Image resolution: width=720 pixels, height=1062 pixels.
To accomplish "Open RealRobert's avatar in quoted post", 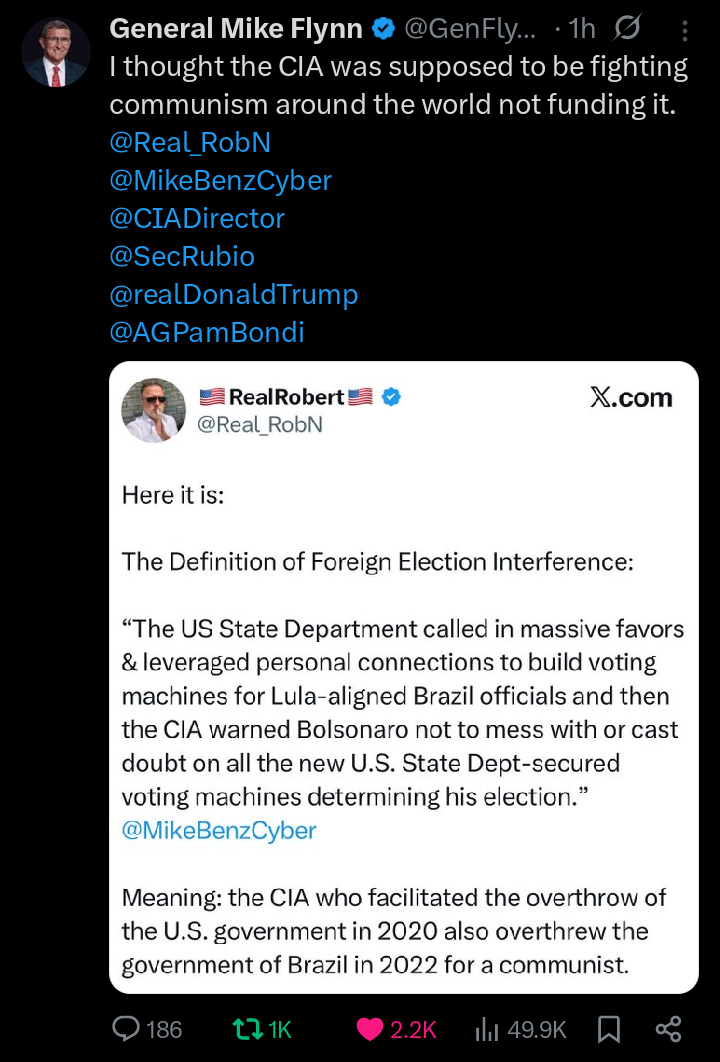I will click(x=154, y=410).
